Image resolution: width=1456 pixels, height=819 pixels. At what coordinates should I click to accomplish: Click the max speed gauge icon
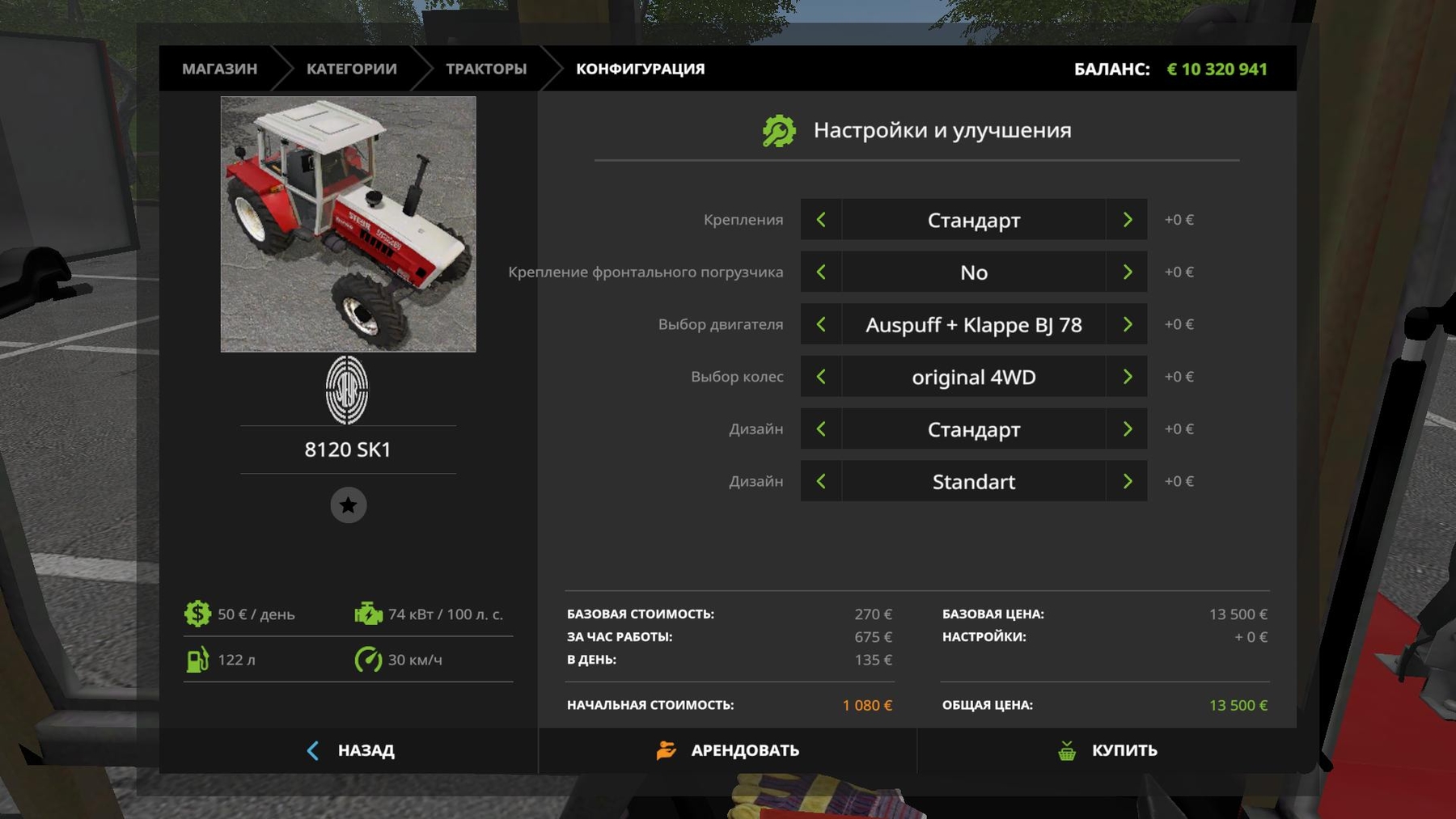point(368,660)
